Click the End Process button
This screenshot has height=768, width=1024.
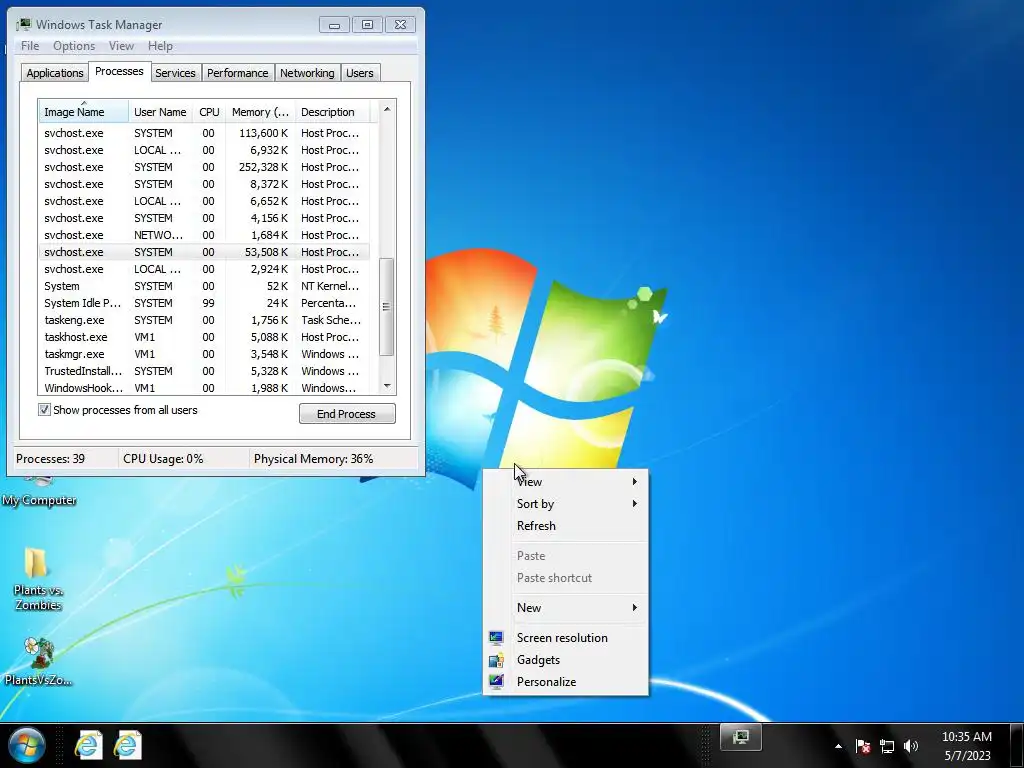pos(347,413)
